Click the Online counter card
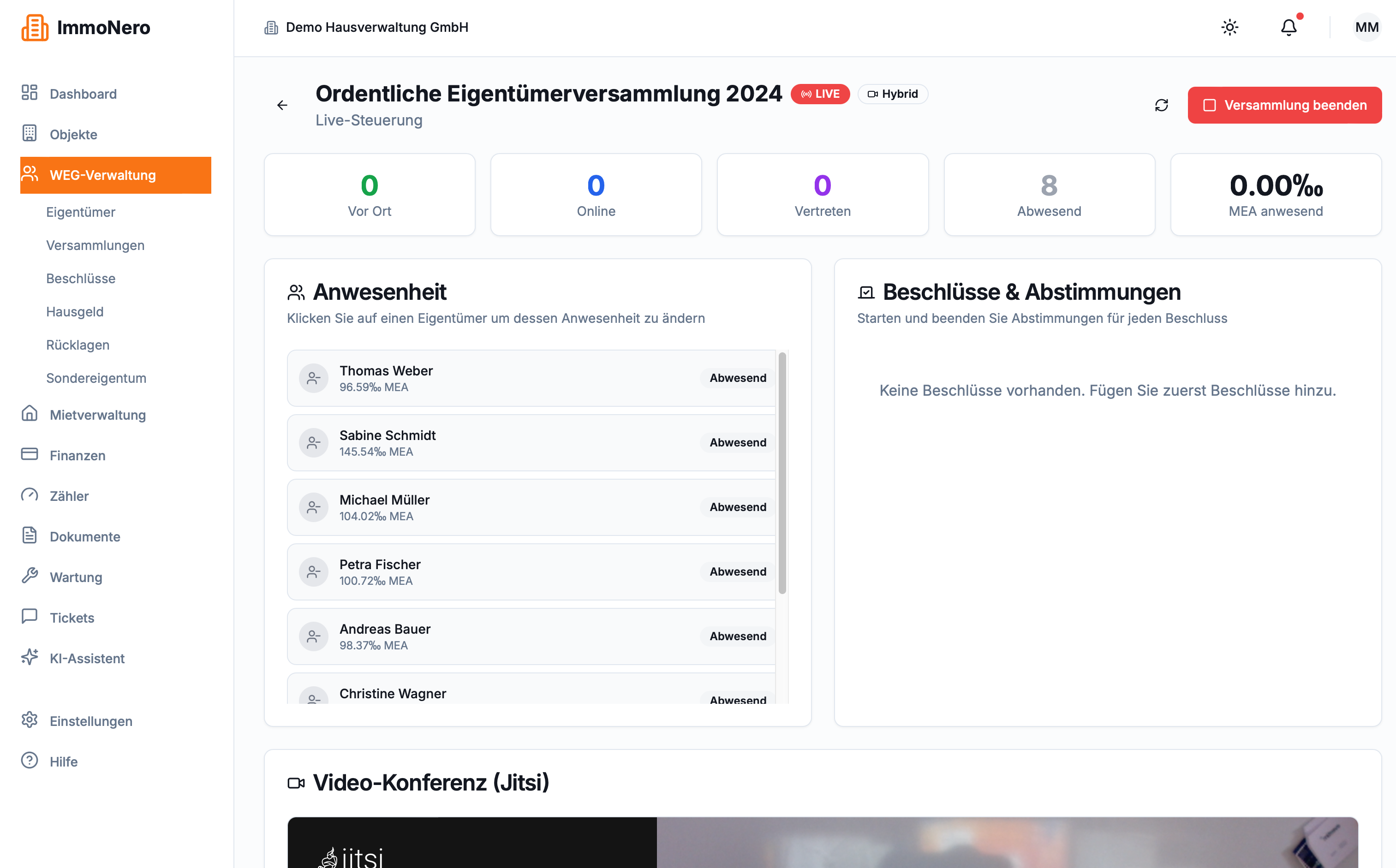 point(596,195)
